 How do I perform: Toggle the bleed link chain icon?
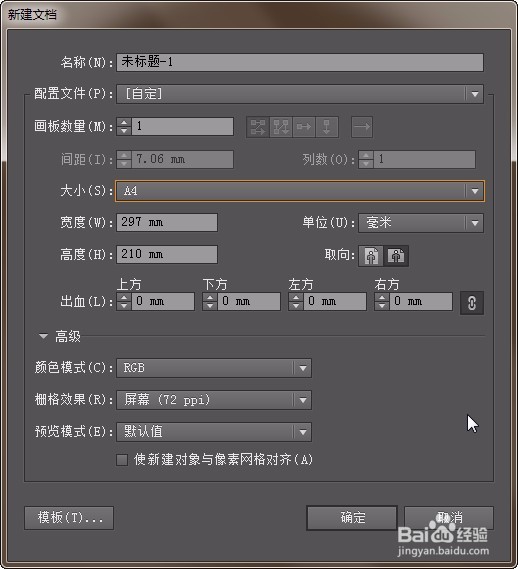click(472, 303)
